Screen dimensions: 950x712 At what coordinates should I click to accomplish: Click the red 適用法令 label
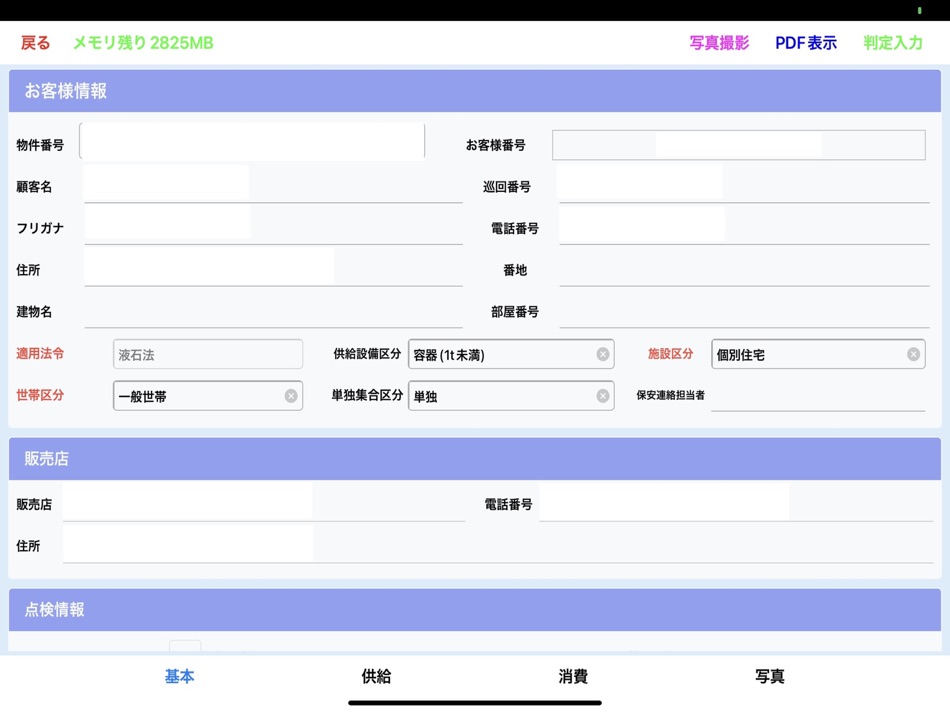(x=40, y=354)
